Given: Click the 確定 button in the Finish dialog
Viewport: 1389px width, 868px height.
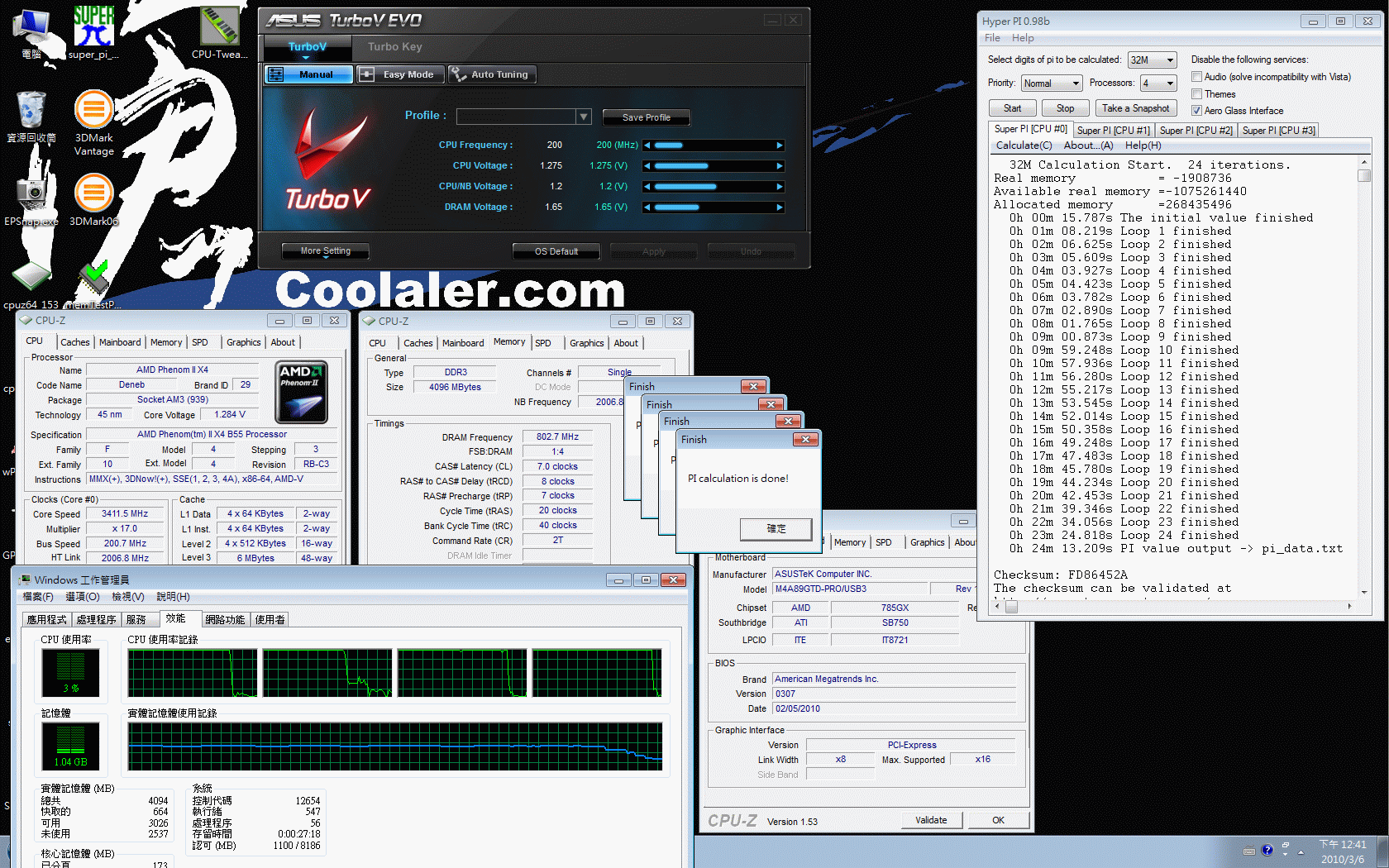Looking at the screenshot, I should click(x=776, y=529).
